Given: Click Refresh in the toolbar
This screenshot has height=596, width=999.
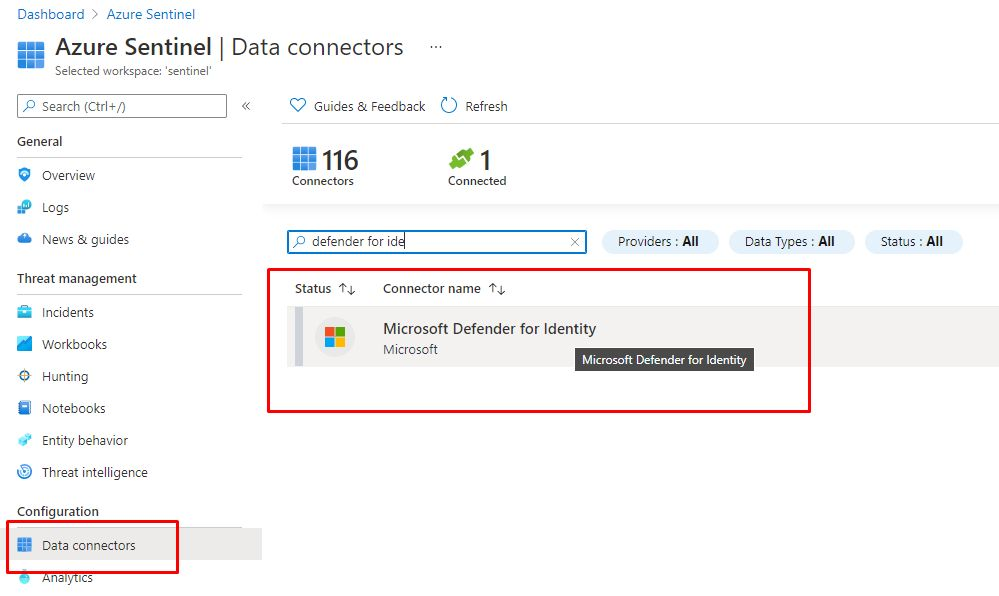Looking at the screenshot, I should click(x=474, y=106).
